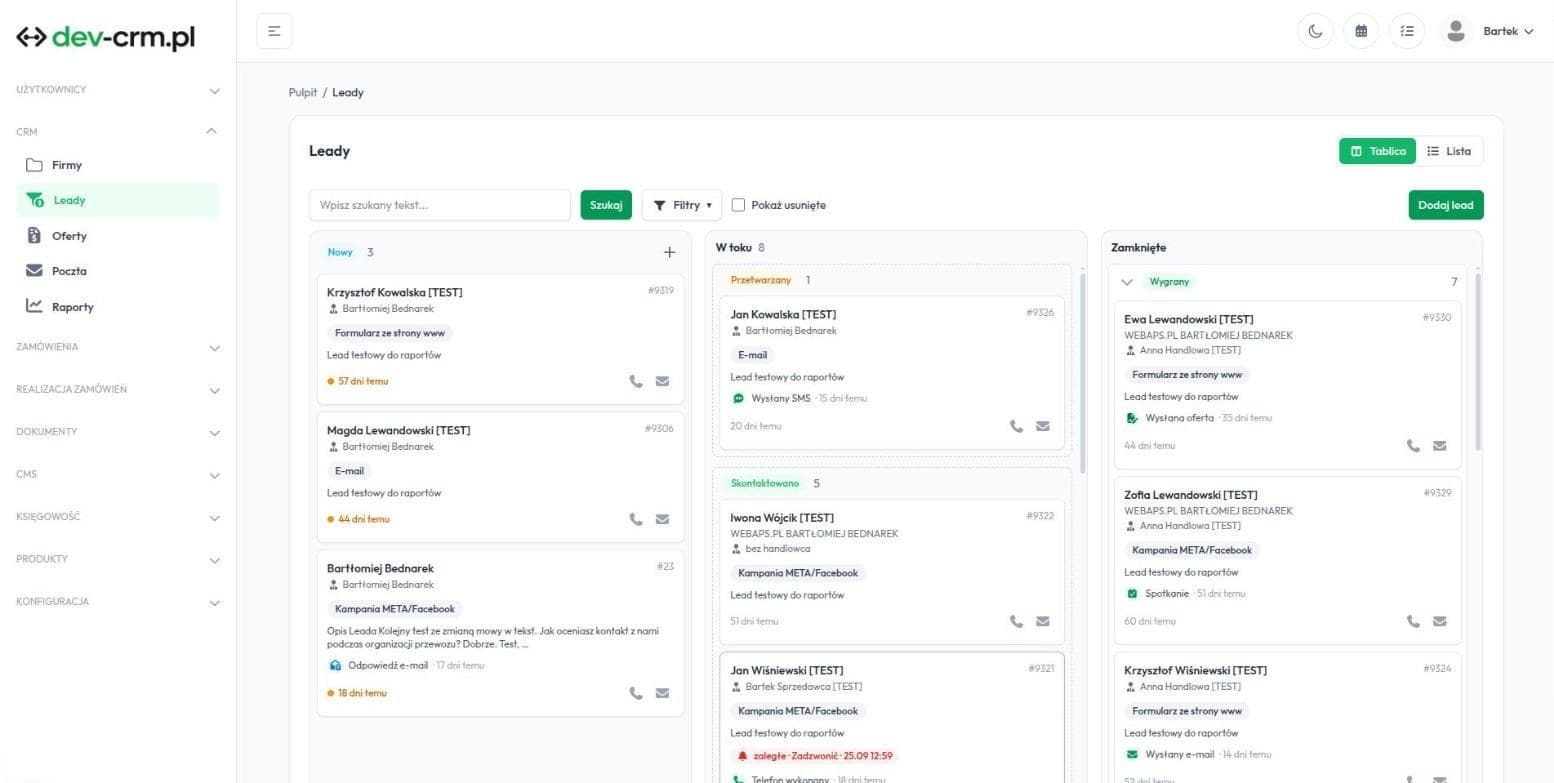Screen dimensions: 1554x783
Task: Expand the Użytkownicy sidebar section
Action: (x=118, y=90)
